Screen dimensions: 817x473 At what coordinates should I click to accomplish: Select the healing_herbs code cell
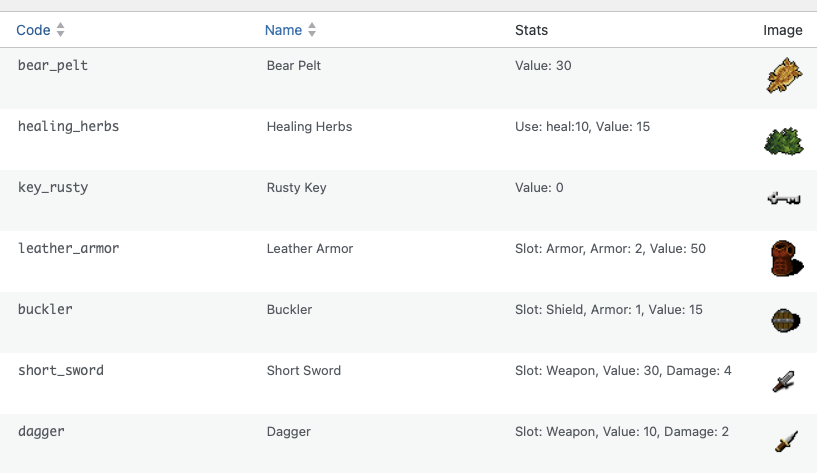tap(69, 126)
